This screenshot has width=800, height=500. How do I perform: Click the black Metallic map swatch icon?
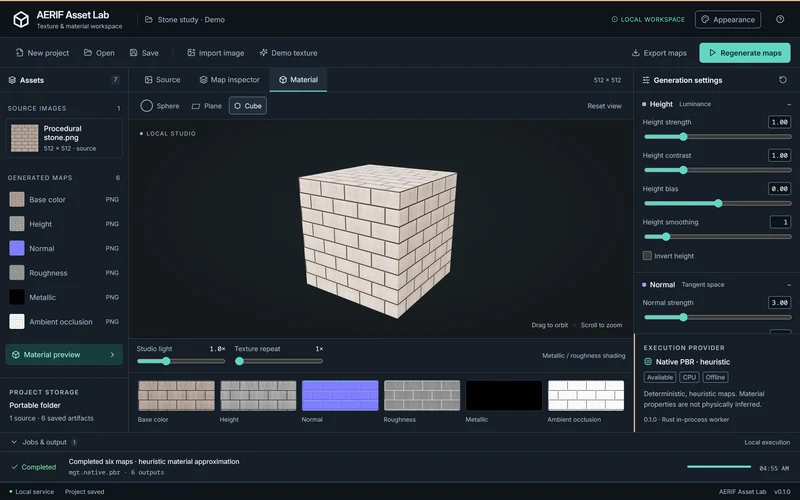tap(17, 297)
